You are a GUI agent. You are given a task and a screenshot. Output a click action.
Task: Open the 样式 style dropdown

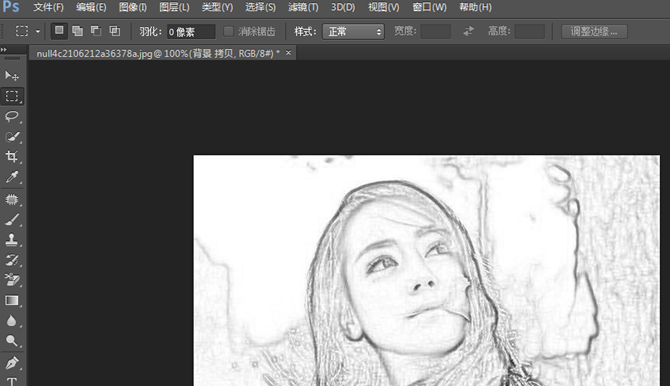(353, 32)
